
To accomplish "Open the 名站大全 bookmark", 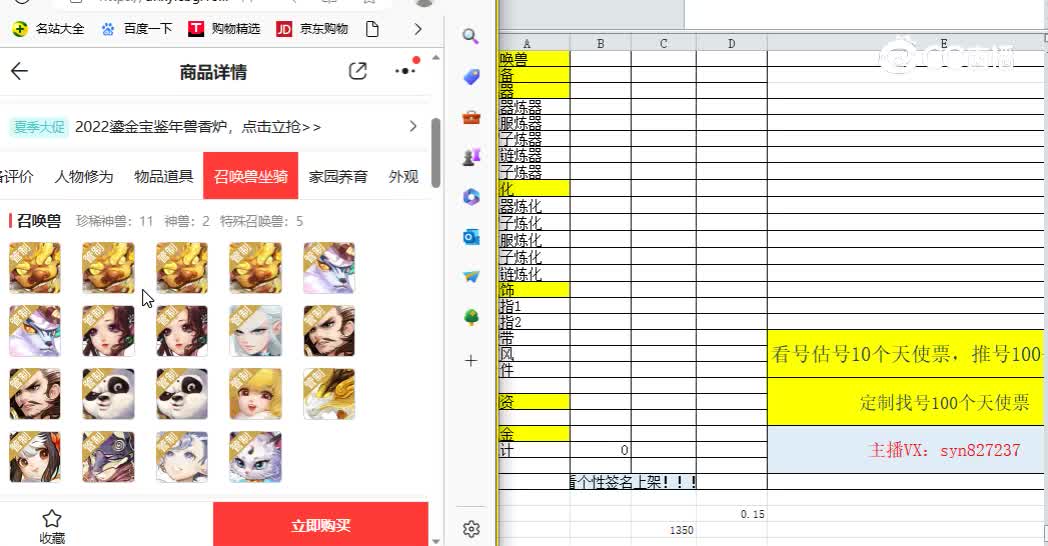I will (48, 29).
